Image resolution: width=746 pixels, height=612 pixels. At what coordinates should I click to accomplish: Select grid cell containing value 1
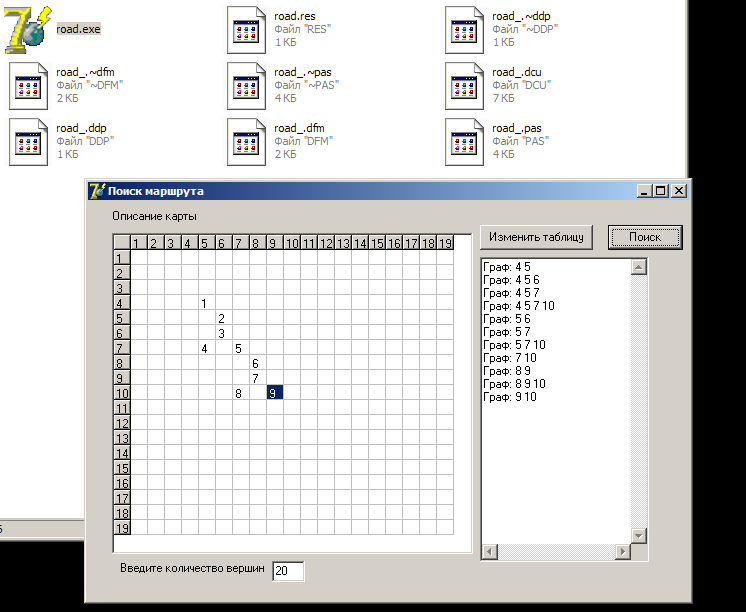pos(207,303)
